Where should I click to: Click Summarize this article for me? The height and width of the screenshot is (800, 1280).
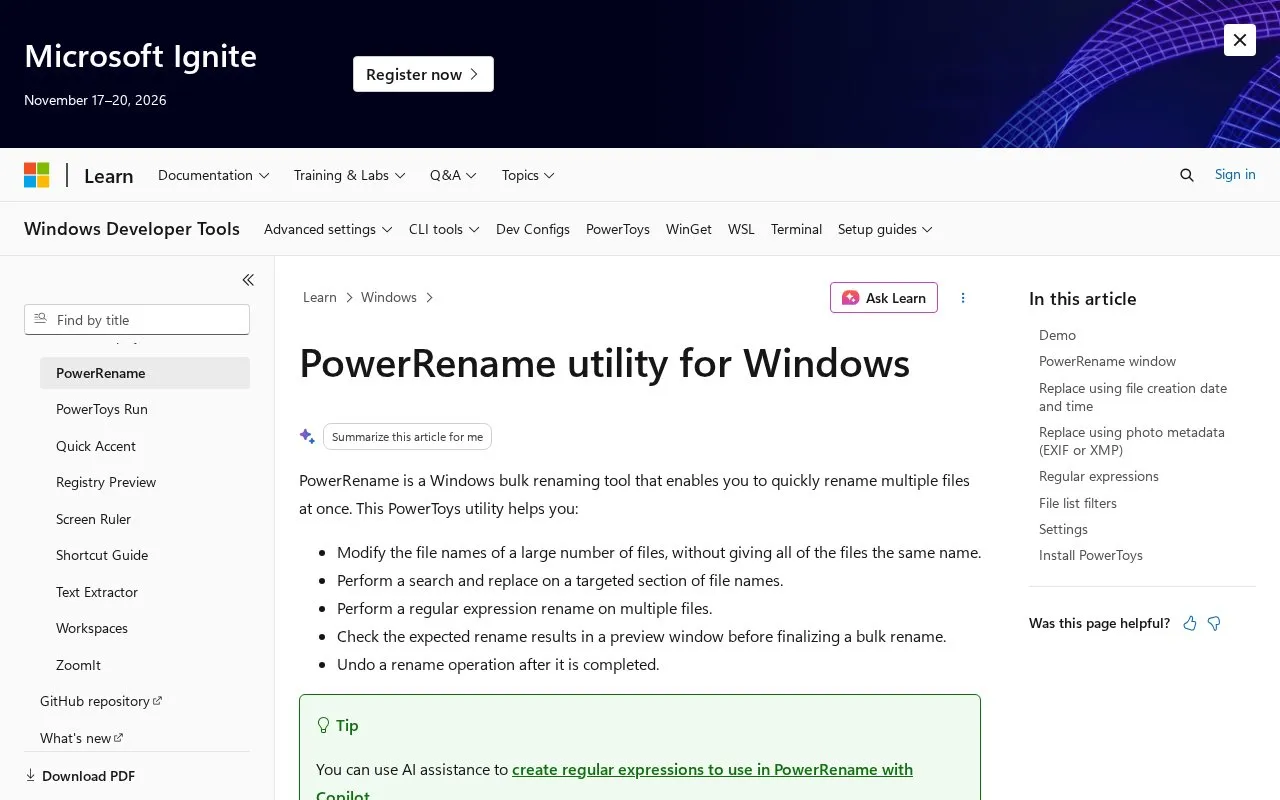pos(407,437)
